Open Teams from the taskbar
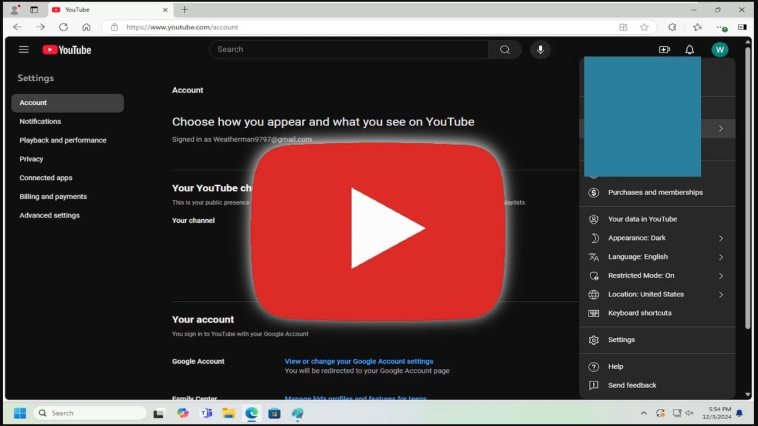The image size is (758, 426). pyautogui.click(x=206, y=413)
